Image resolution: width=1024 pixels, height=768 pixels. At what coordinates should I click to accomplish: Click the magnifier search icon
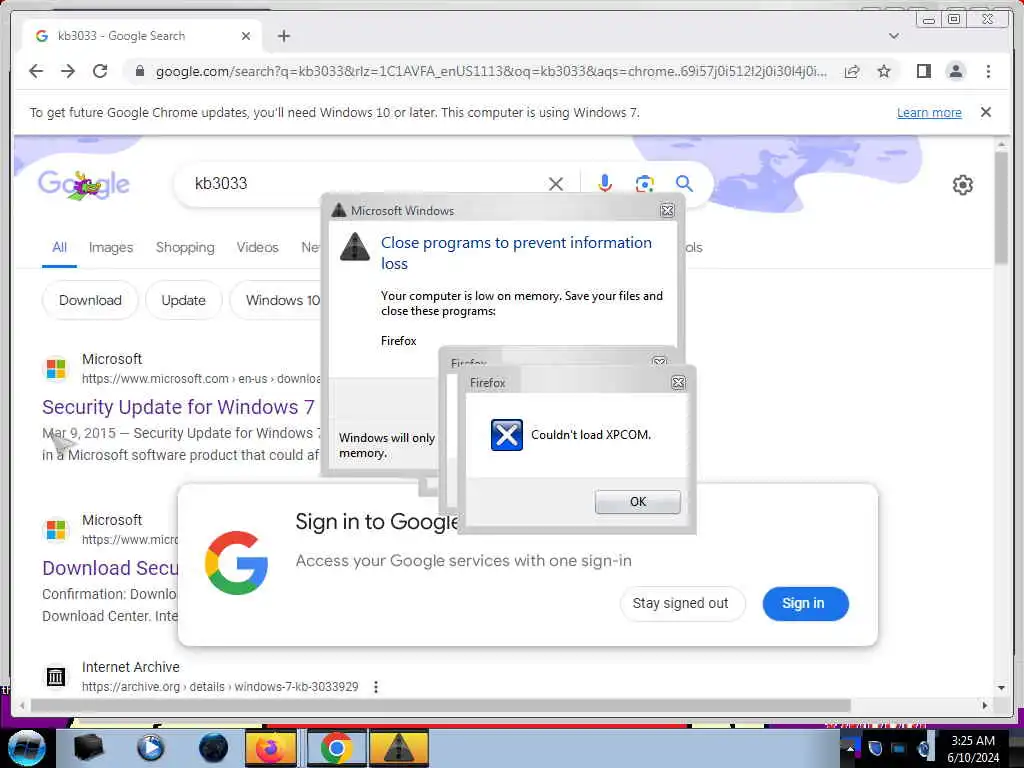click(x=684, y=184)
